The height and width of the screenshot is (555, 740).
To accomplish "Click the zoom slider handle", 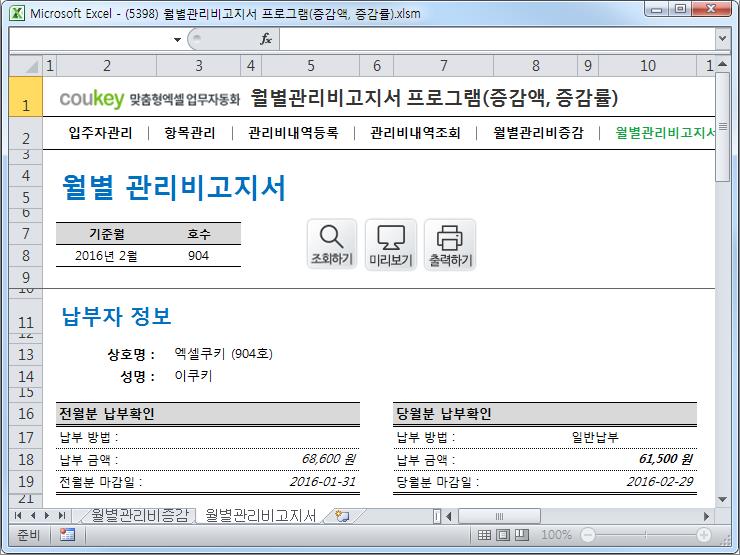I will pyautogui.click(x=646, y=535).
